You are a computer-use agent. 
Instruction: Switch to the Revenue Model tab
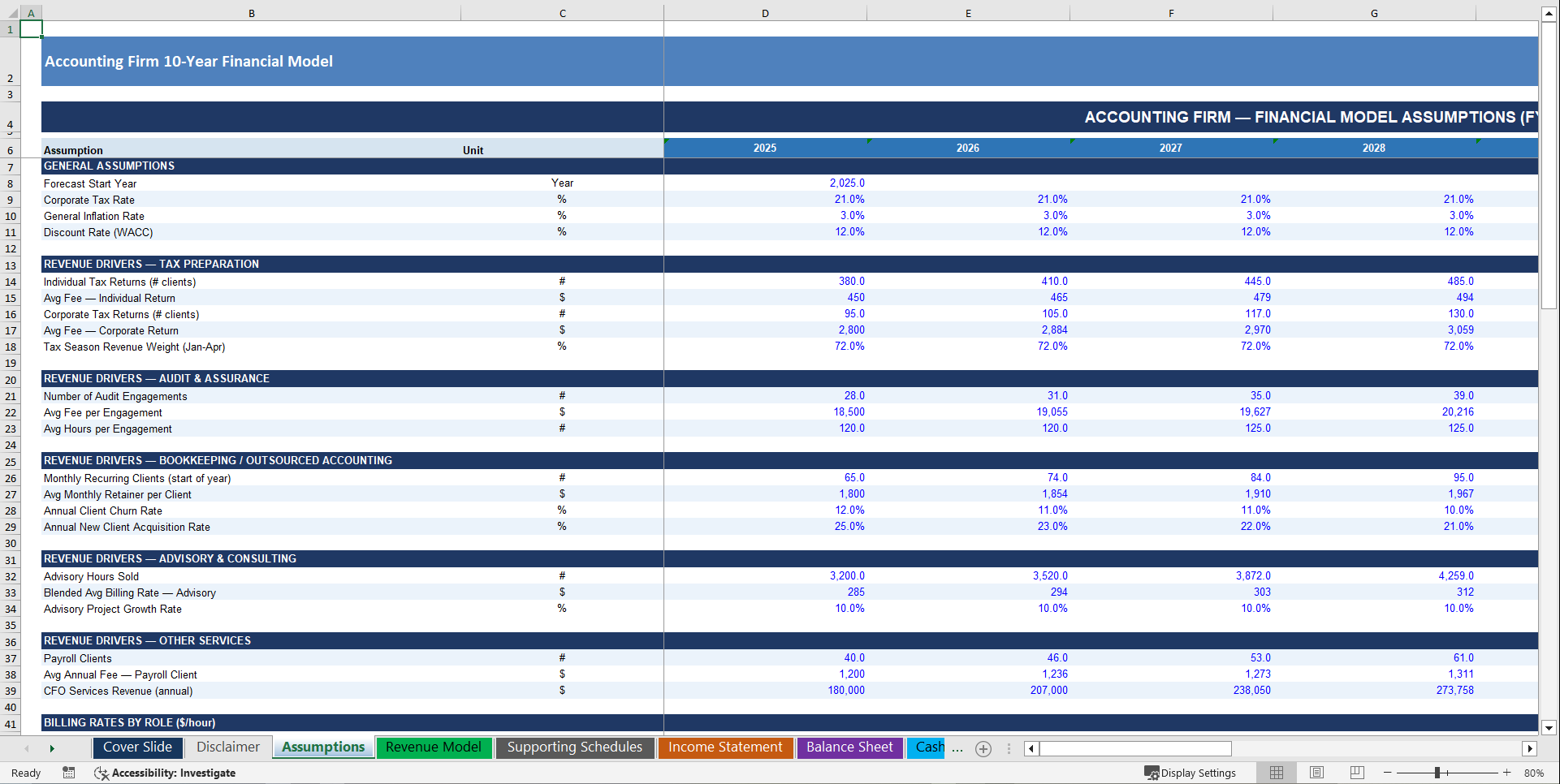pyautogui.click(x=434, y=747)
